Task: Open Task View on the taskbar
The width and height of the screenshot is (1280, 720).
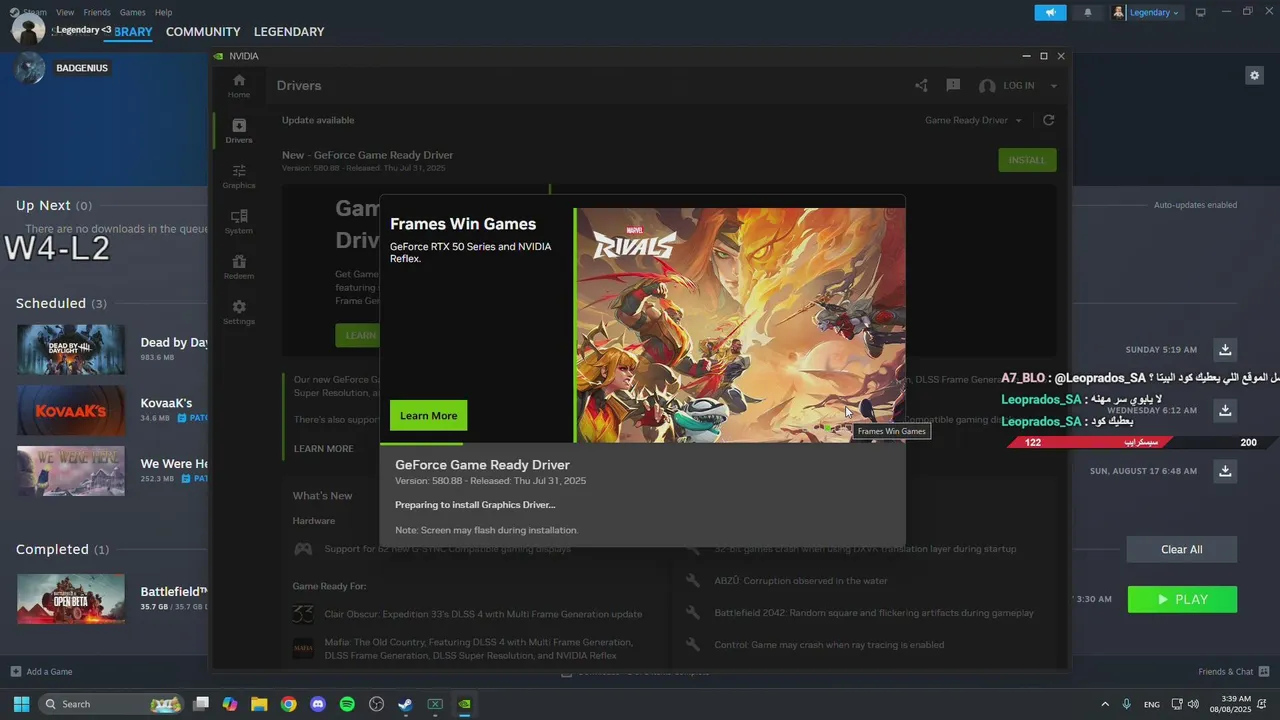Action: [x=201, y=704]
